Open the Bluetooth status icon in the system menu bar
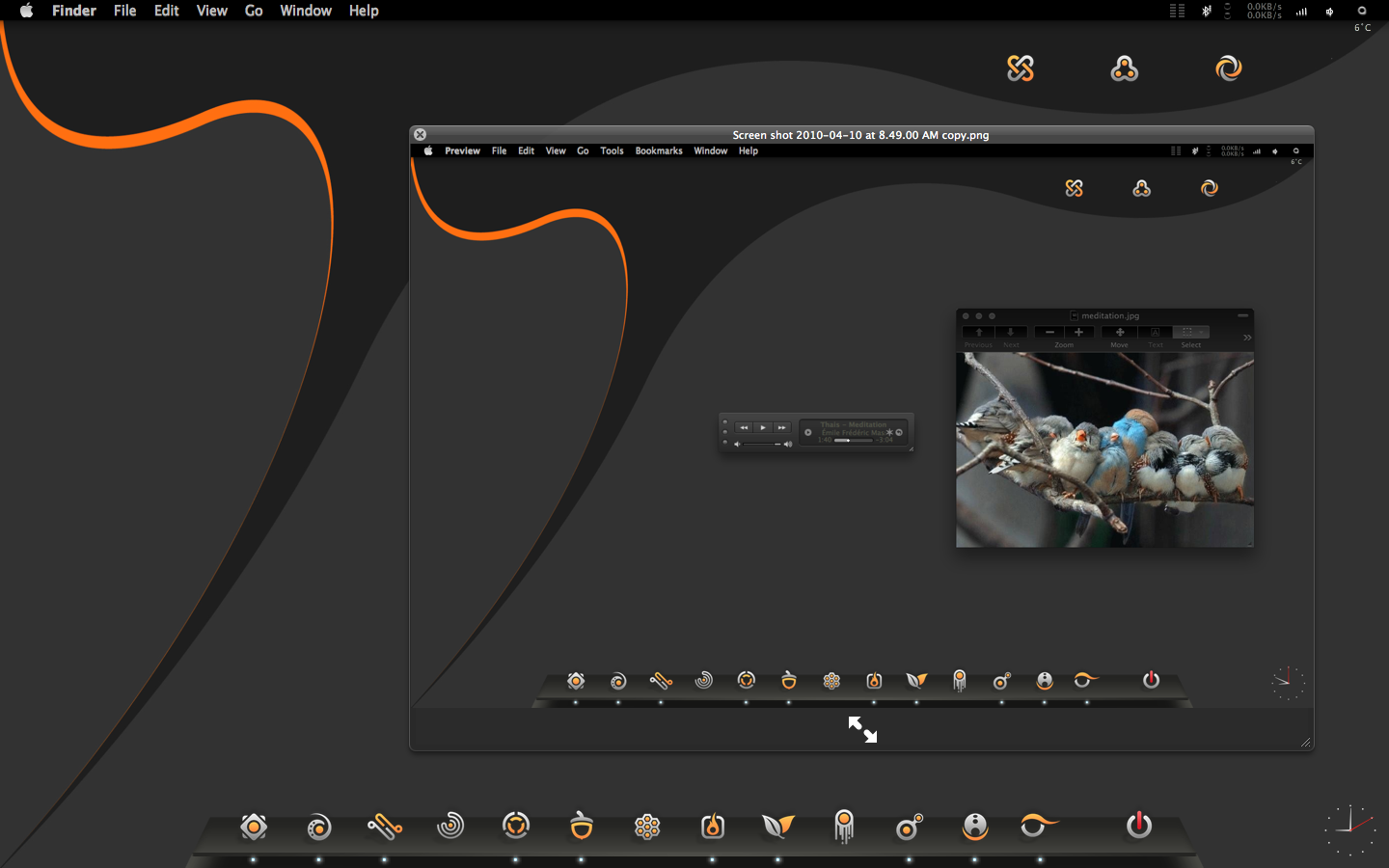Image resolution: width=1389 pixels, height=868 pixels. point(1206,11)
